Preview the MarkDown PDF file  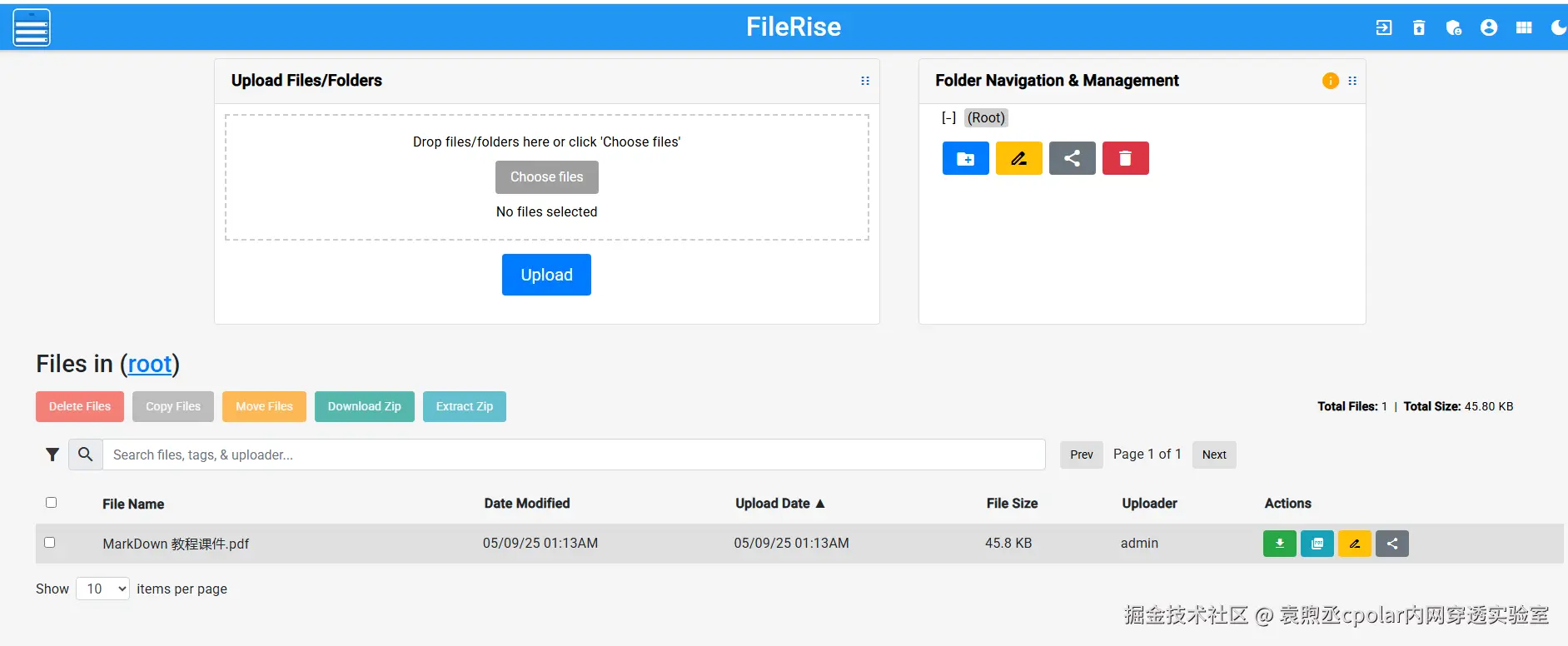[x=1317, y=544]
